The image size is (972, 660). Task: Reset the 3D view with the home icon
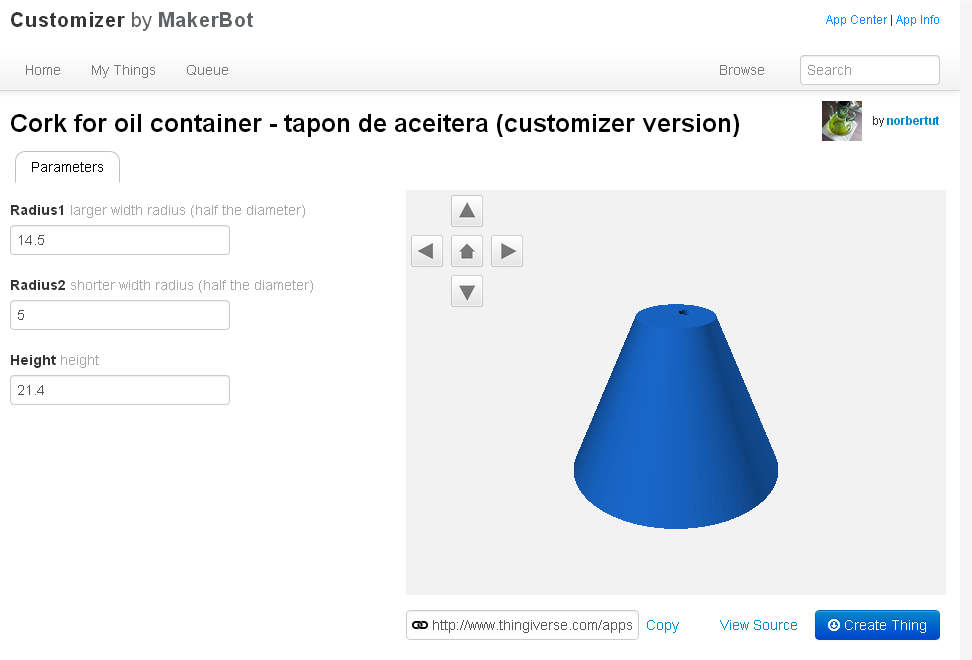coord(467,251)
